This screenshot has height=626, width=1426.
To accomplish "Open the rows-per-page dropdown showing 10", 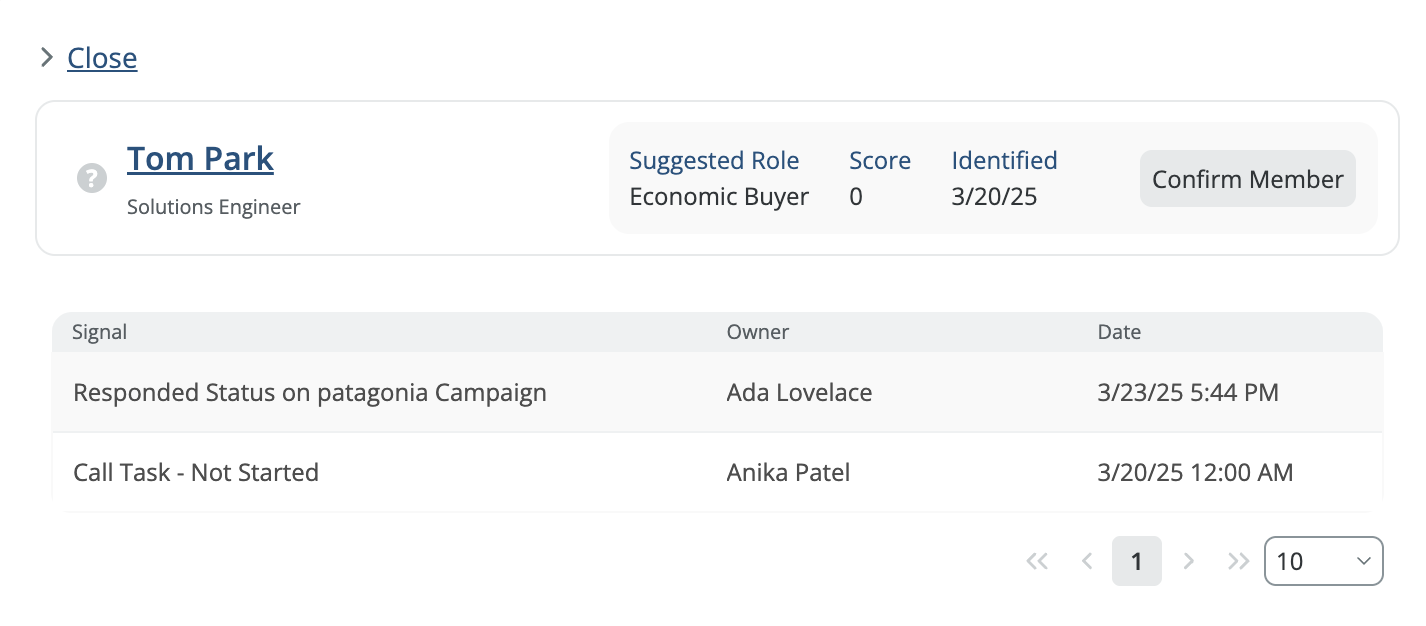I will (x=1323, y=562).
